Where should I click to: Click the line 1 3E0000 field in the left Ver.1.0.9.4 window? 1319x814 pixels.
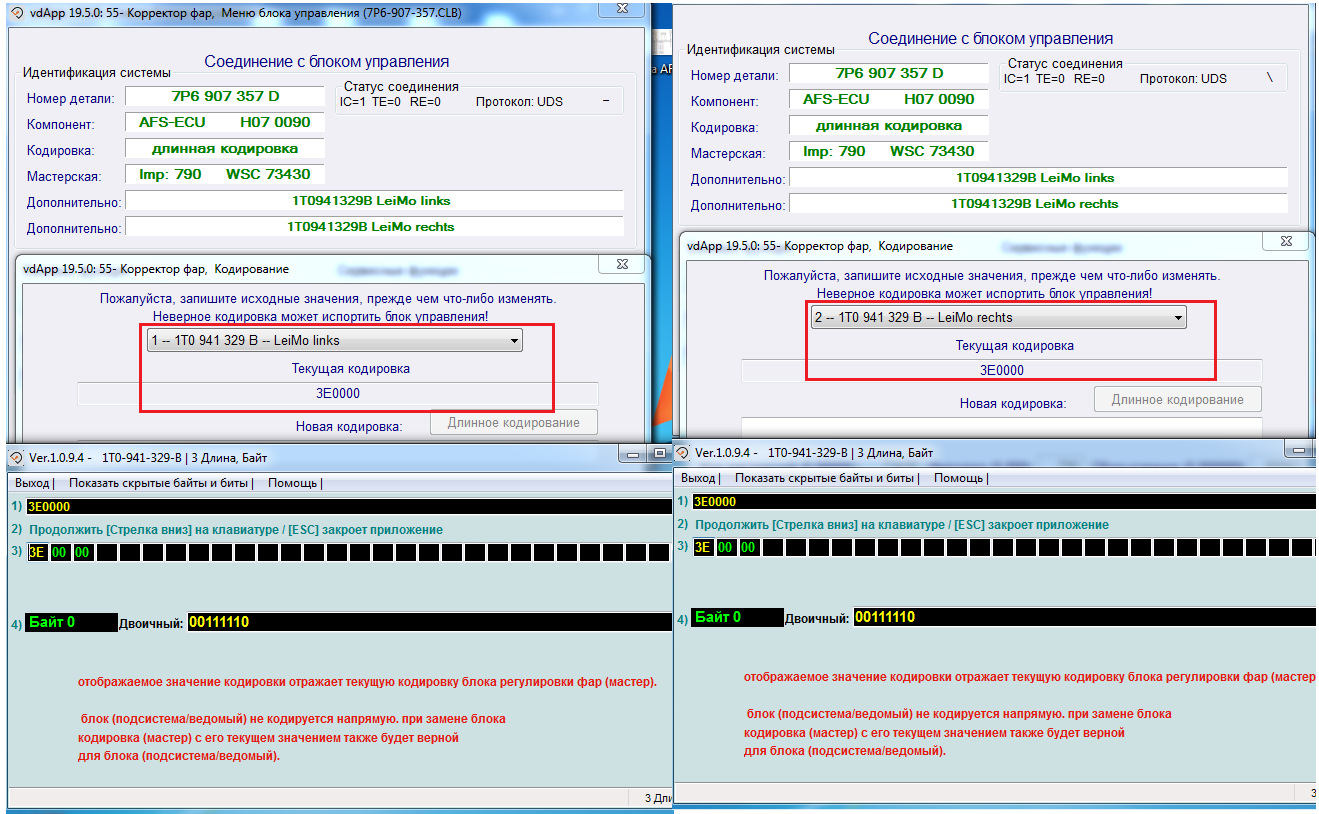pos(349,507)
